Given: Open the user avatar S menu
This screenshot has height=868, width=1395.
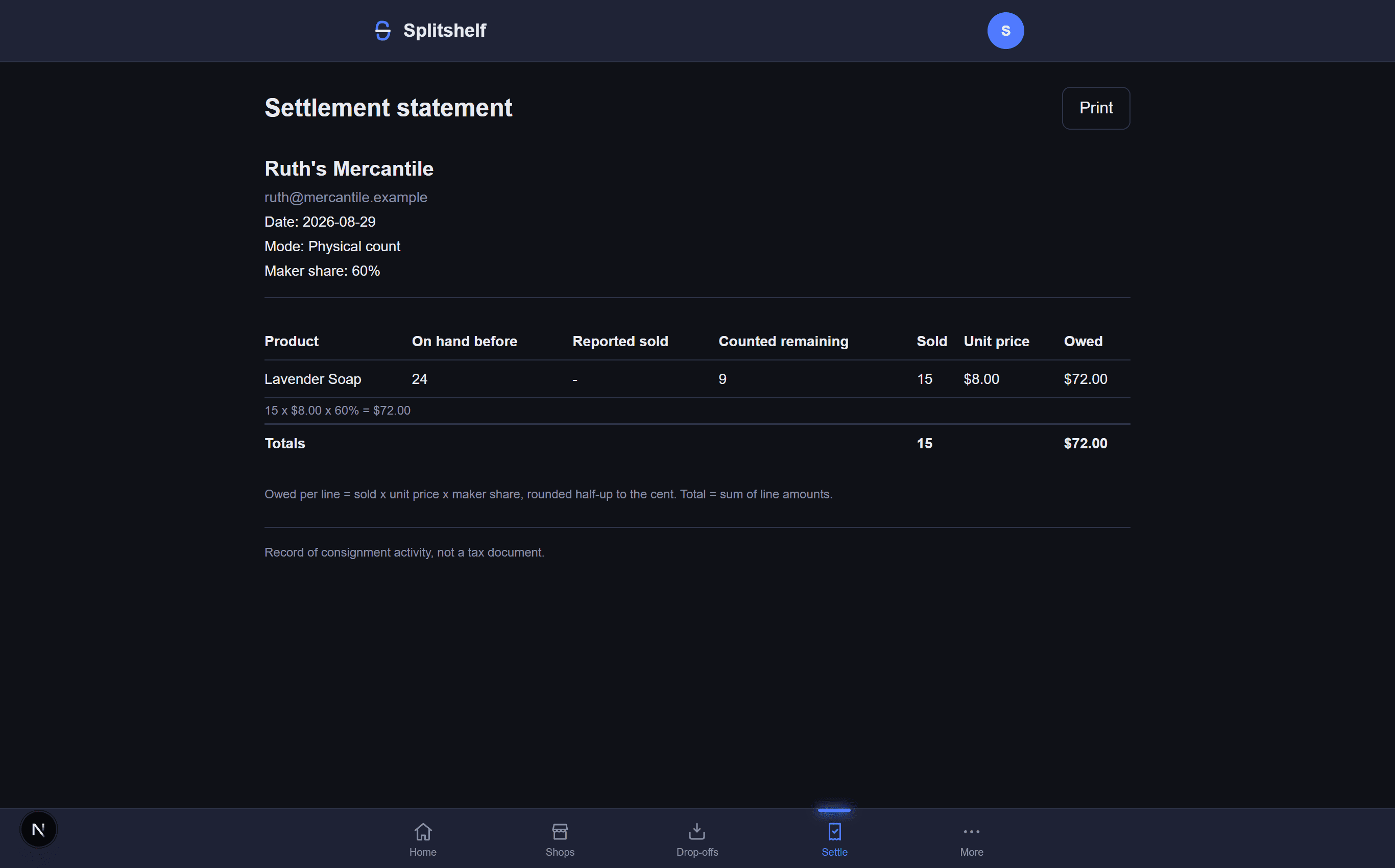Looking at the screenshot, I should point(1005,31).
